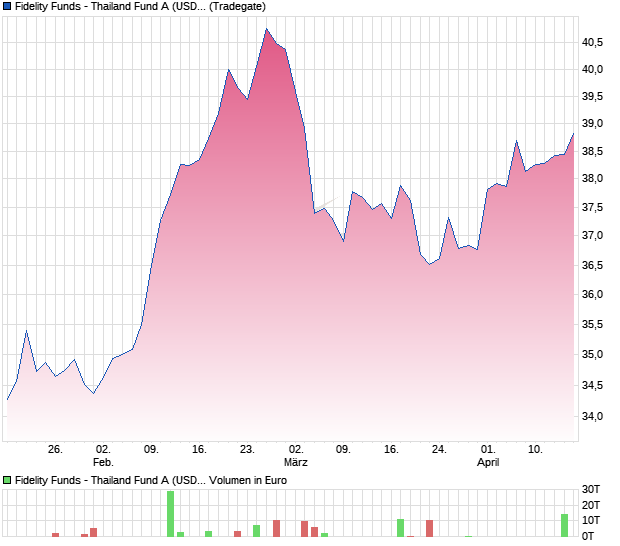Click the 37,0 price axis label
Screen dimensions: 620x546
click(592, 236)
